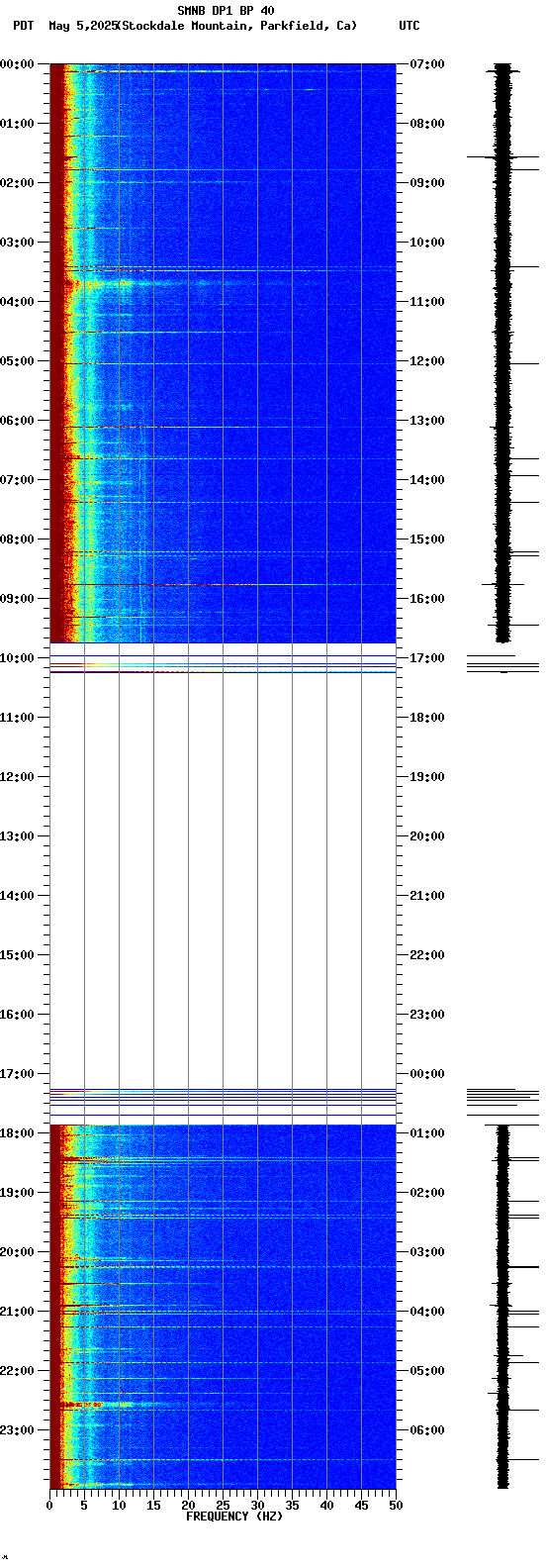Click the seismogram waveform trace at bottom right
Viewport: 546px width, 1568px height.
coord(503,1307)
